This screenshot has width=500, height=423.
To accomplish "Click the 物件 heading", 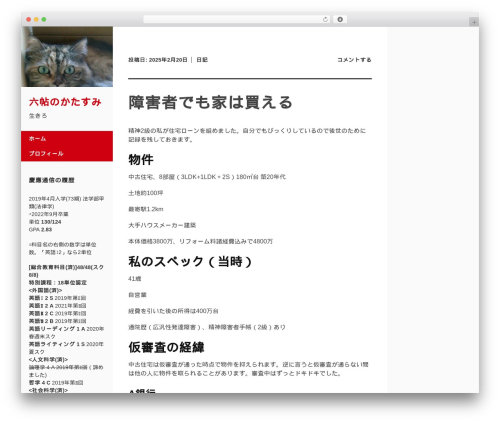I will [x=141, y=159].
